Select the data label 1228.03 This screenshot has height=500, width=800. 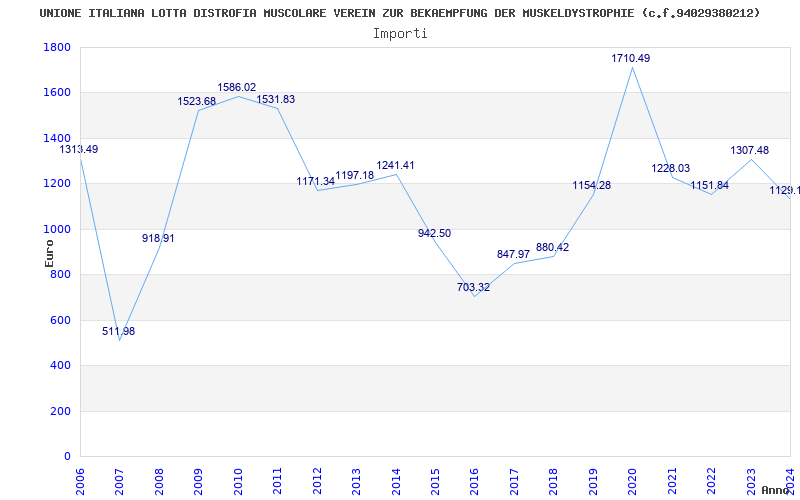(x=671, y=168)
